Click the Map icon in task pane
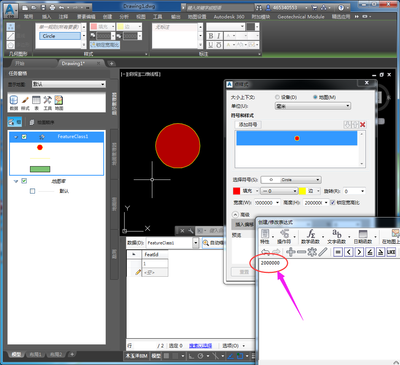The height and width of the screenshot is (365, 400). coord(59,100)
